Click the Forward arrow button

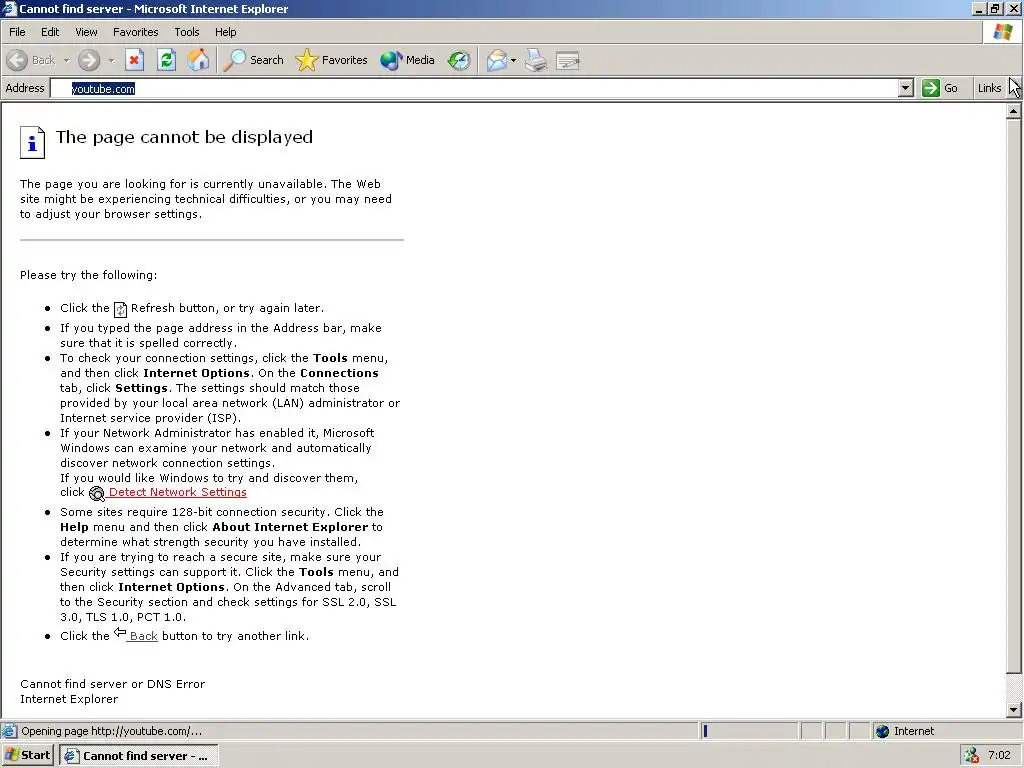point(89,60)
